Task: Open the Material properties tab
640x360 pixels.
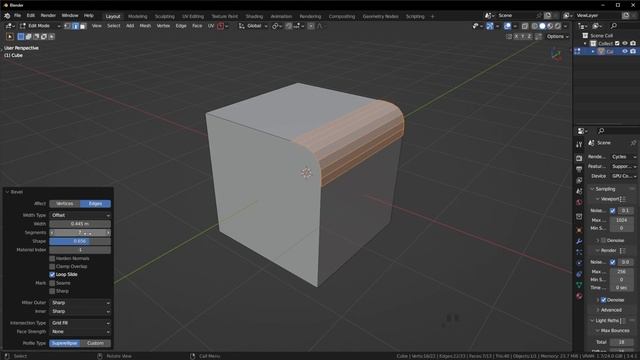Action: coord(579,296)
